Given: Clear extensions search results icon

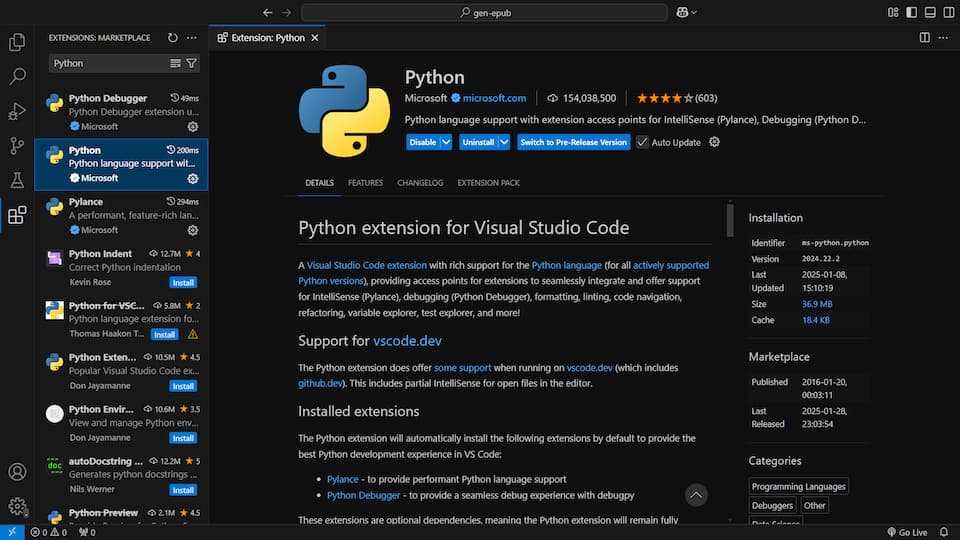Looking at the screenshot, I should pyautogui.click(x=175, y=63).
